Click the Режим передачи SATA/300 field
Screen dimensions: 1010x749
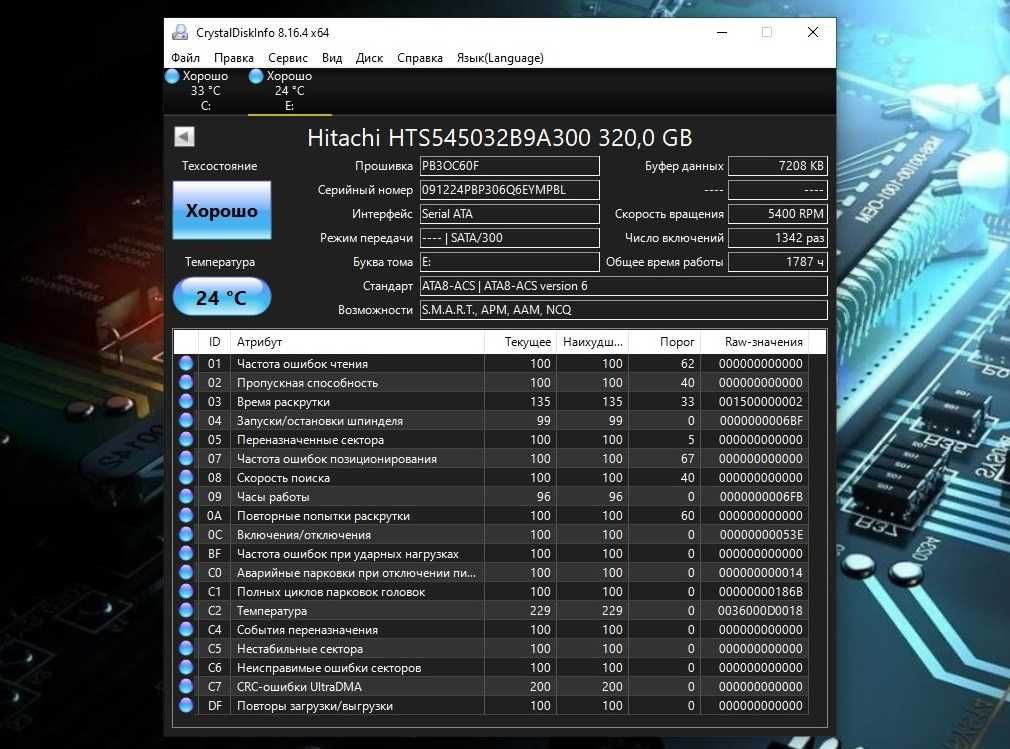click(510, 238)
